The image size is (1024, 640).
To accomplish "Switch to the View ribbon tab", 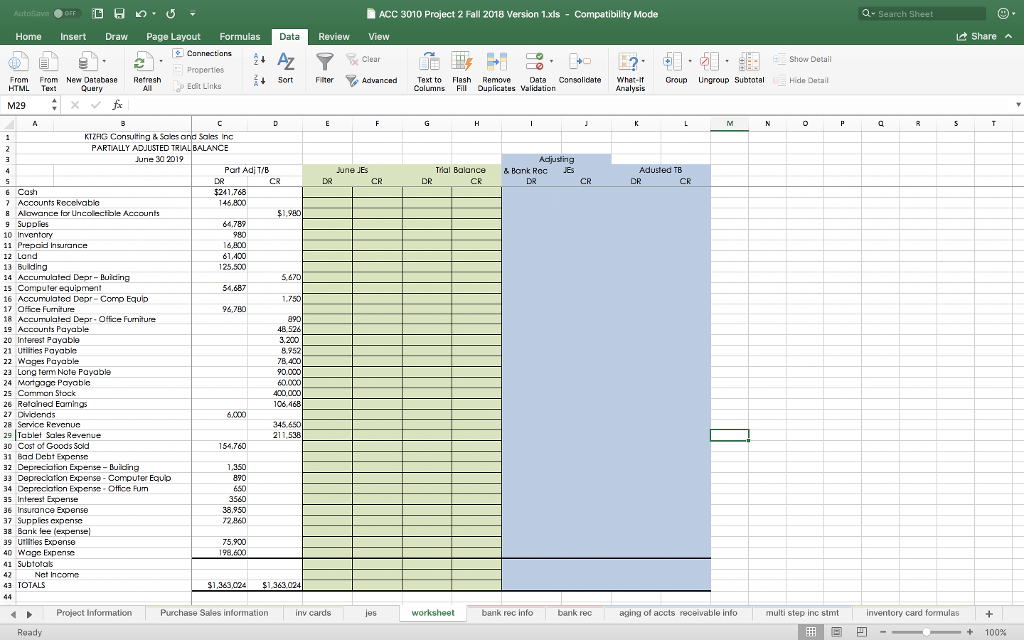I will coord(379,37).
